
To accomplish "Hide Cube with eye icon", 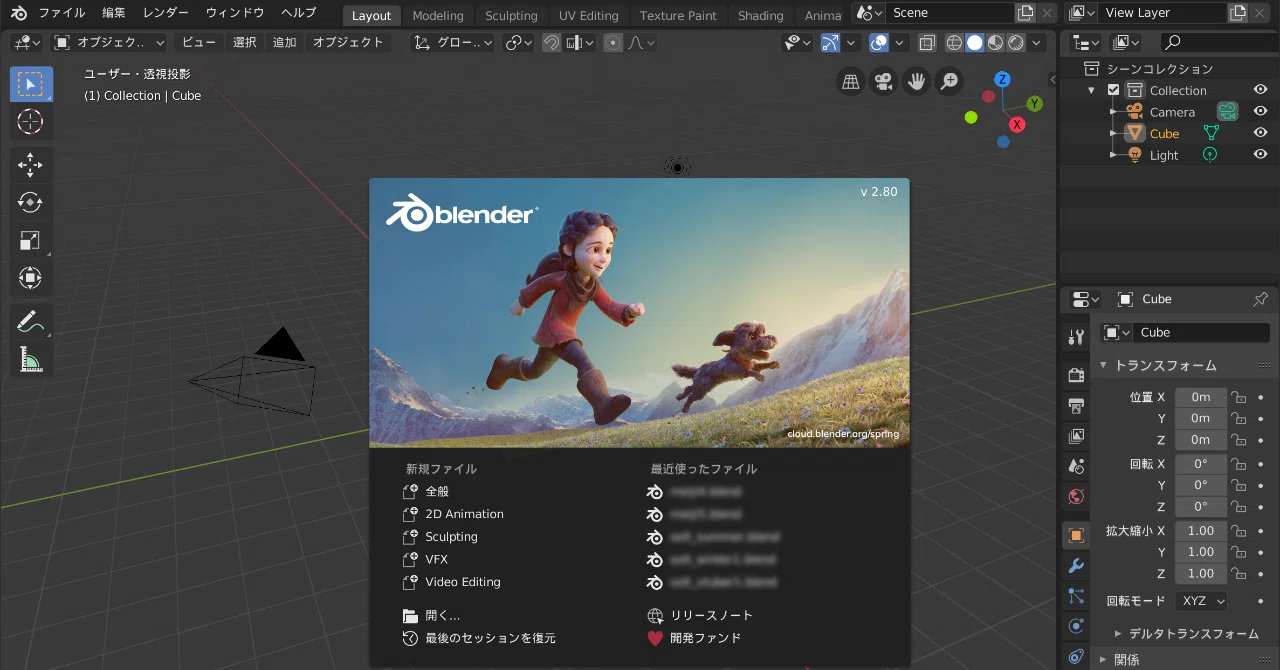I will coord(1260,133).
